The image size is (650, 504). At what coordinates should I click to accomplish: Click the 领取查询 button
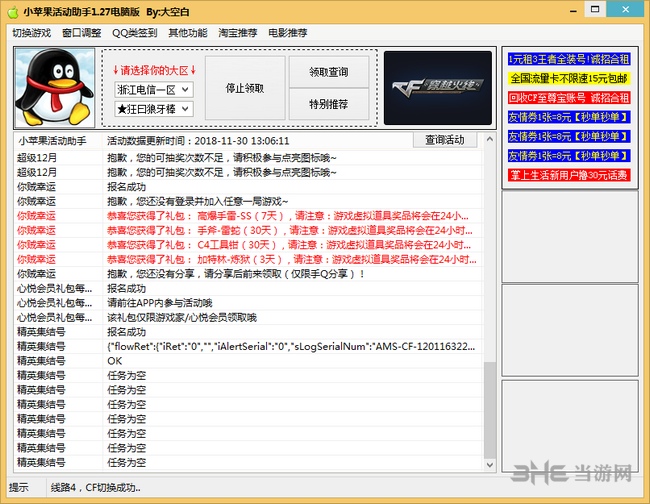pyautogui.click(x=329, y=72)
